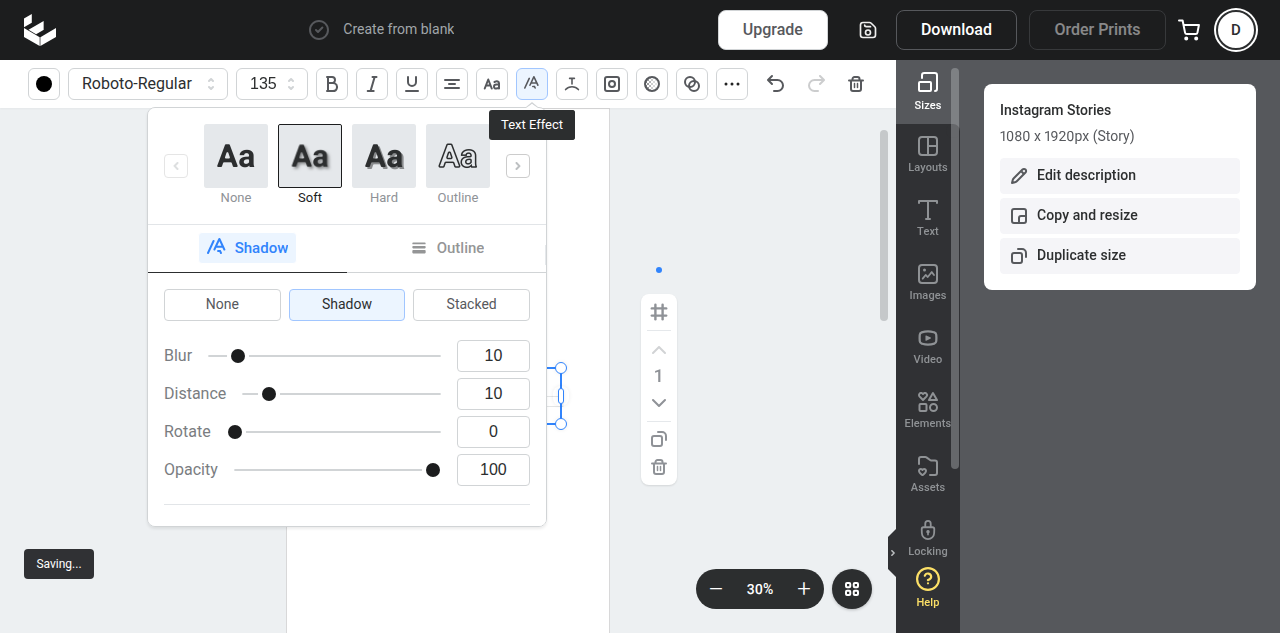Duplicate the page with copy icon
This screenshot has height=633, width=1280.
click(x=659, y=439)
